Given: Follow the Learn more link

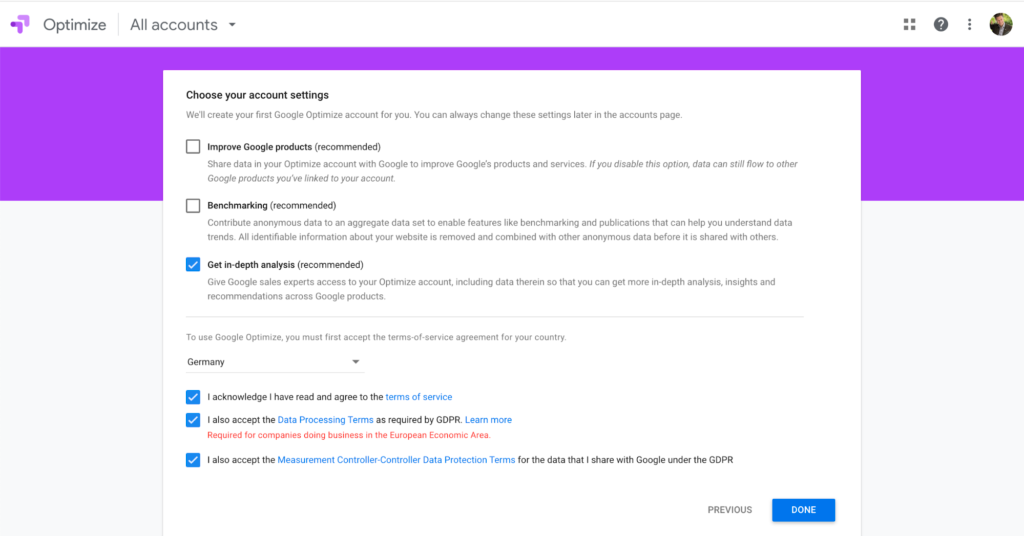Looking at the screenshot, I should [488, 420].
